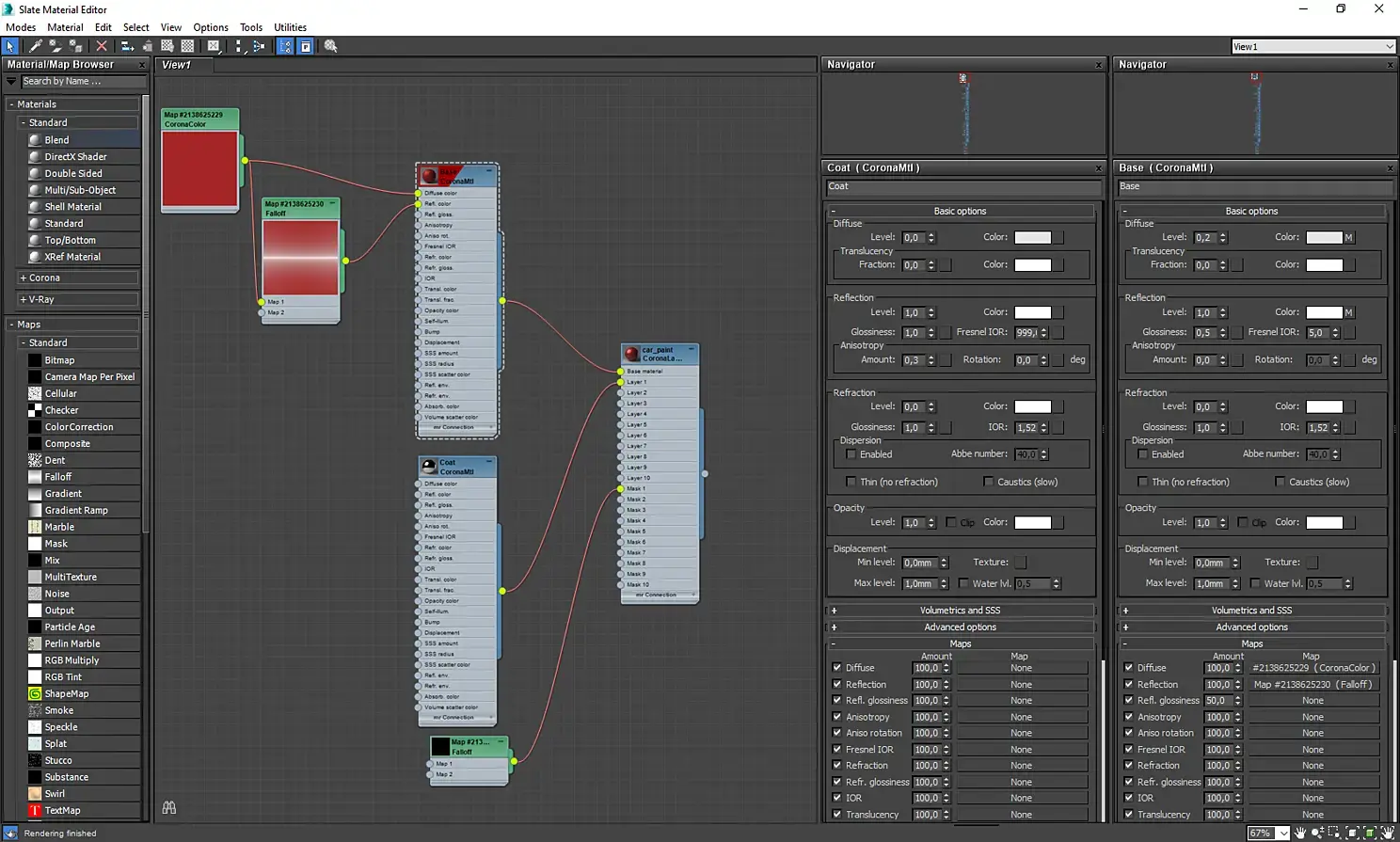Click the green Zoom Extents Selected icon
1400x842 pixels.
1370,833
